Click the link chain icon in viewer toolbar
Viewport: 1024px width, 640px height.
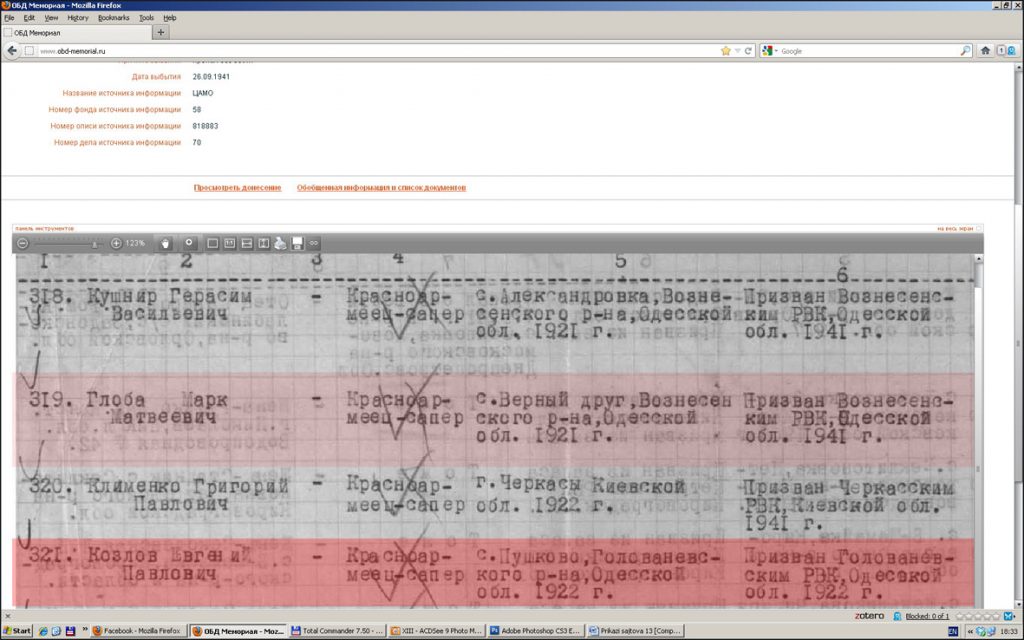314,243
